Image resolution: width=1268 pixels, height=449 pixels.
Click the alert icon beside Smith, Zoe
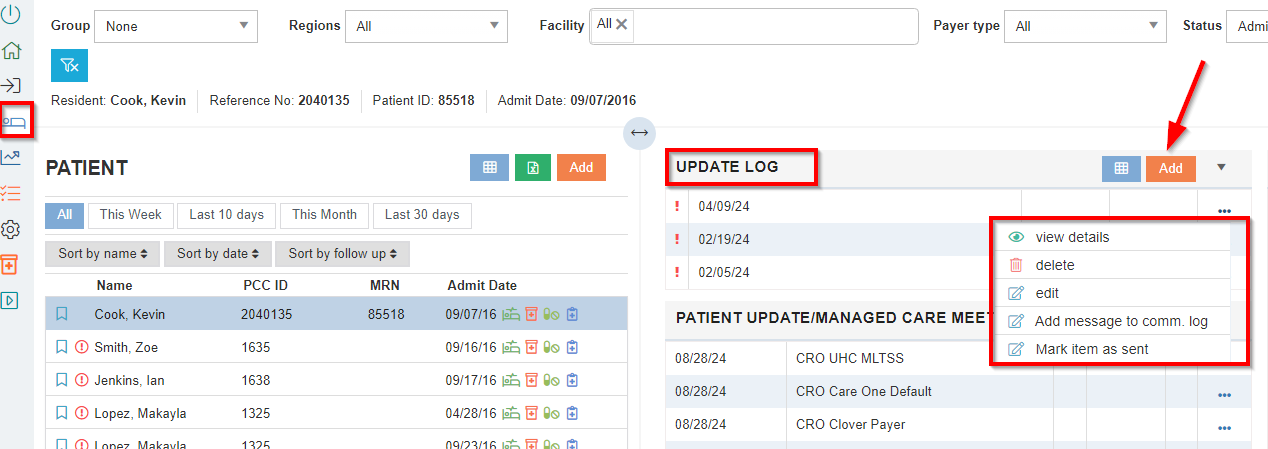coord(82,347)
